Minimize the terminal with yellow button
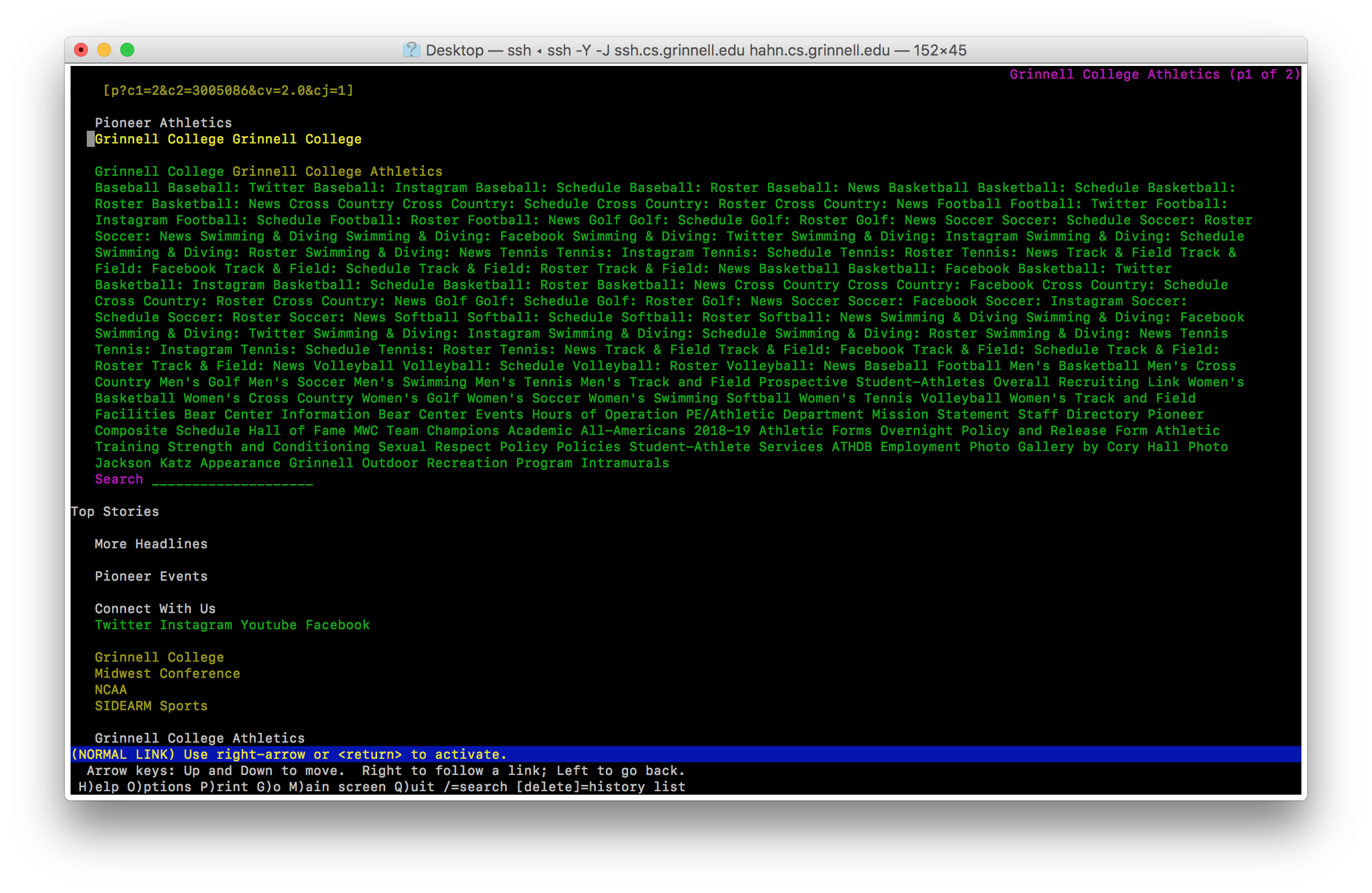 point(104,50)
